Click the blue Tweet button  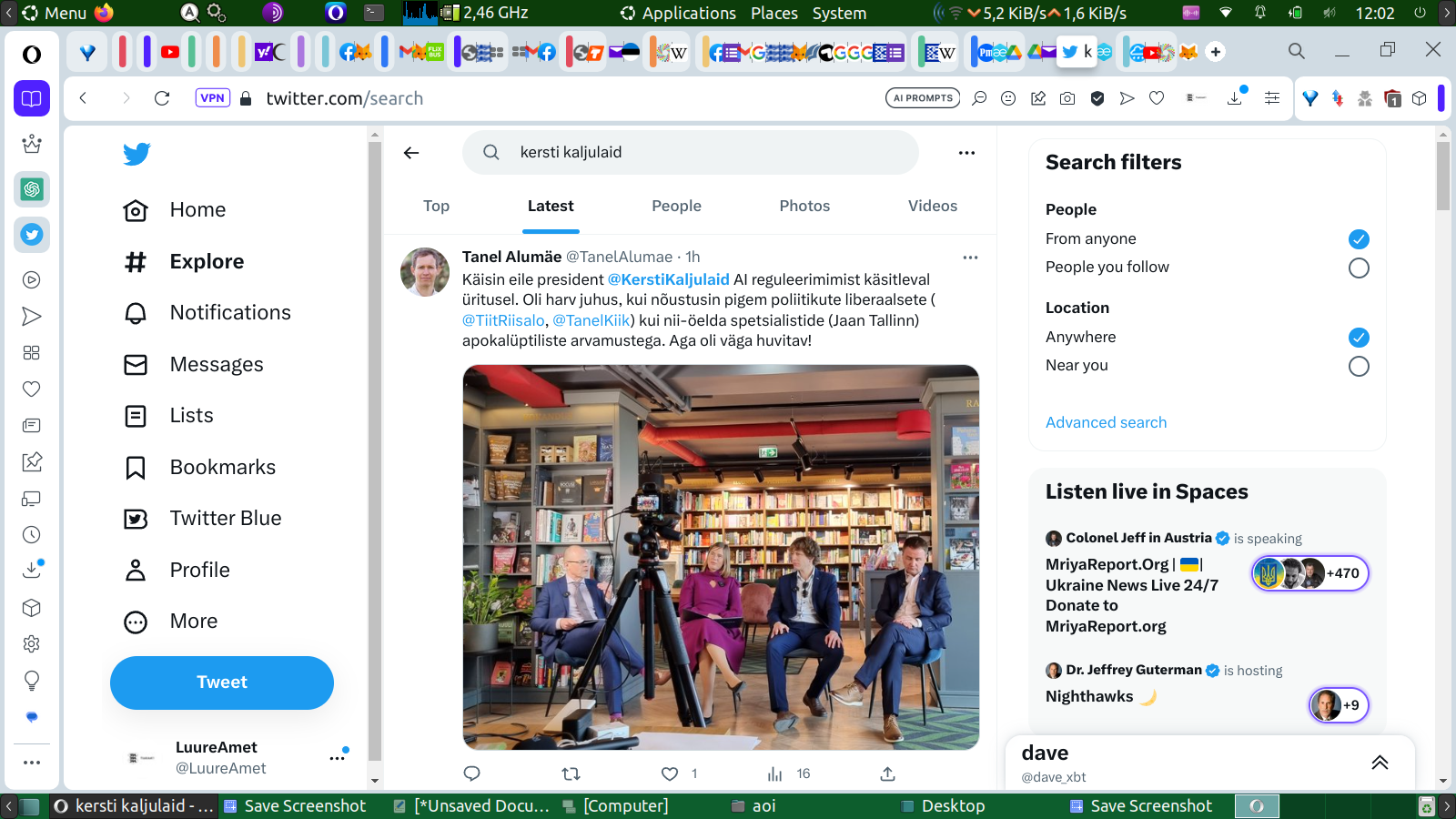coord(222,682)
